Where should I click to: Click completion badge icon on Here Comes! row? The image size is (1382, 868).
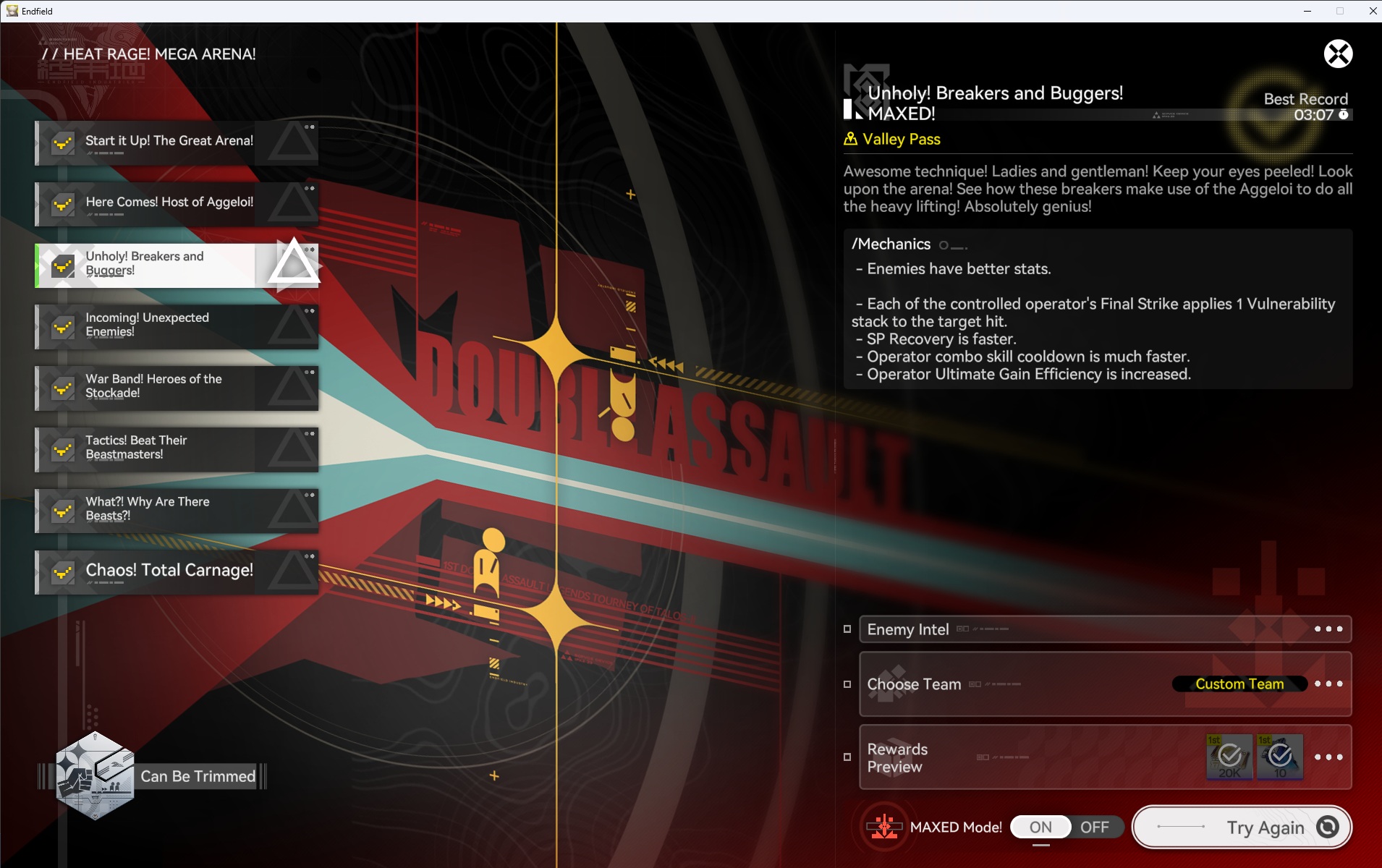click(63, 205)
